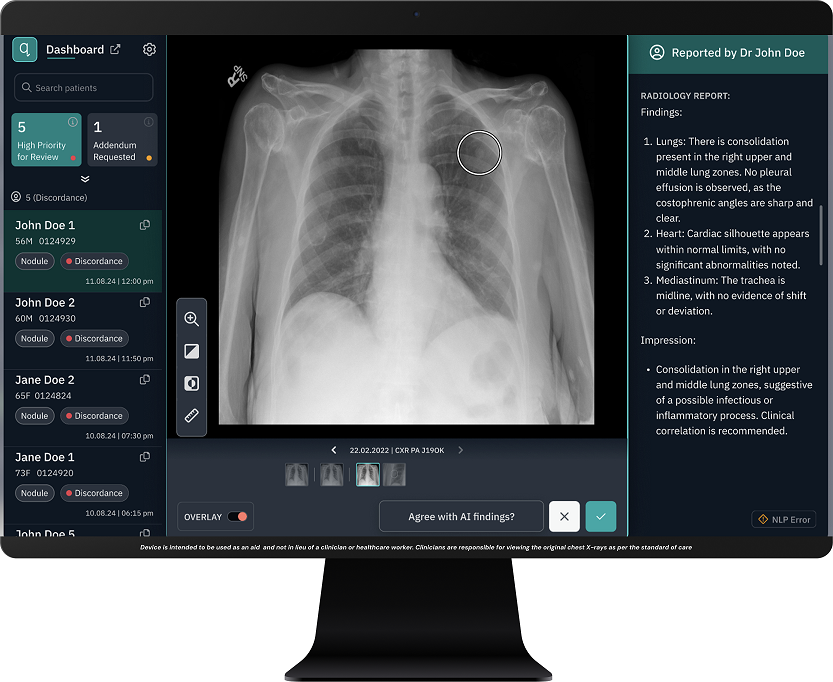Confirm agreement with the teal checkmark button
The height and width of the screenshot is (682, 833).
coord(600,516)
